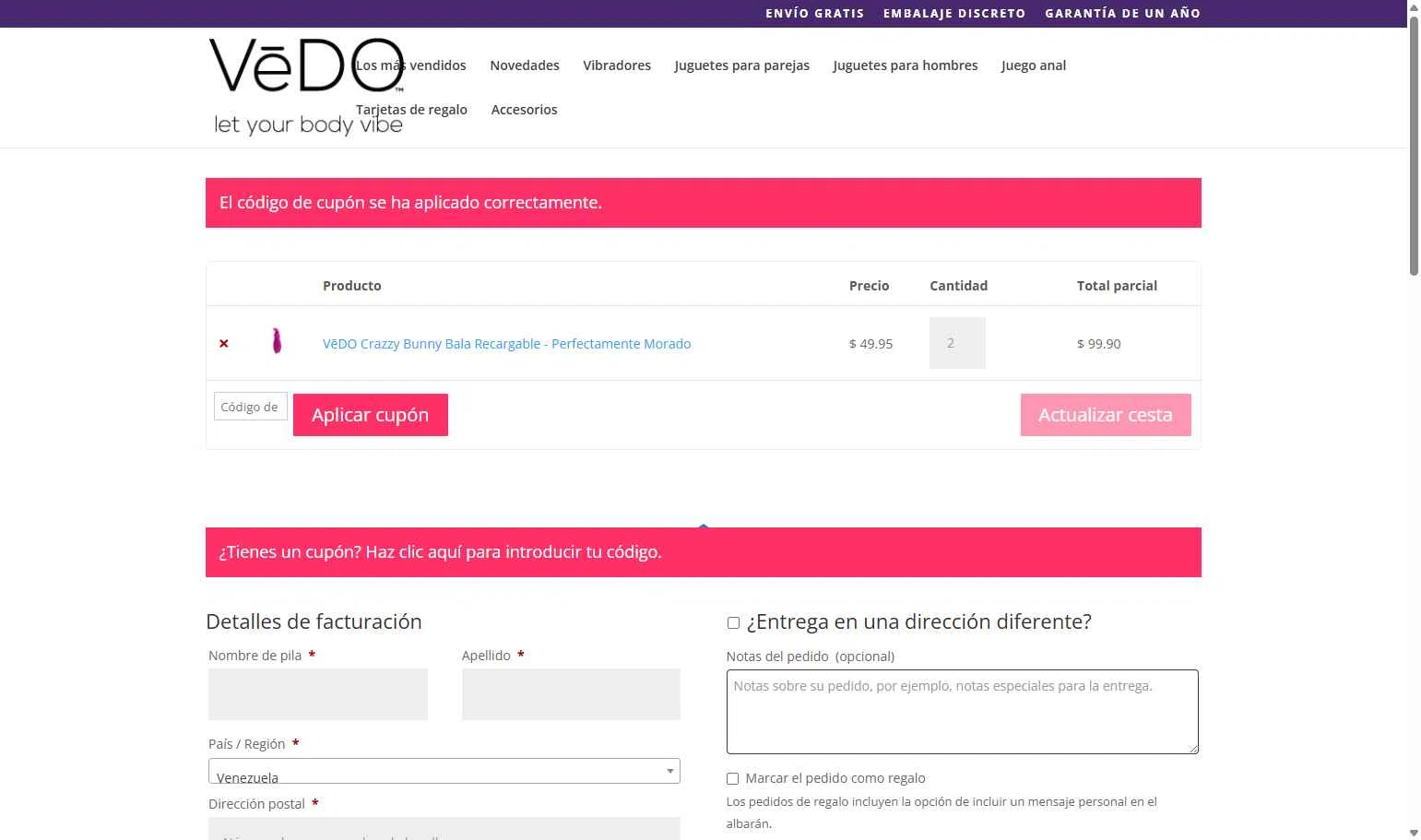Open the purple bullet vibrator thumbnail
Image resolution: width=1421 pixels, height=840 pixels.
pos(277,341)
